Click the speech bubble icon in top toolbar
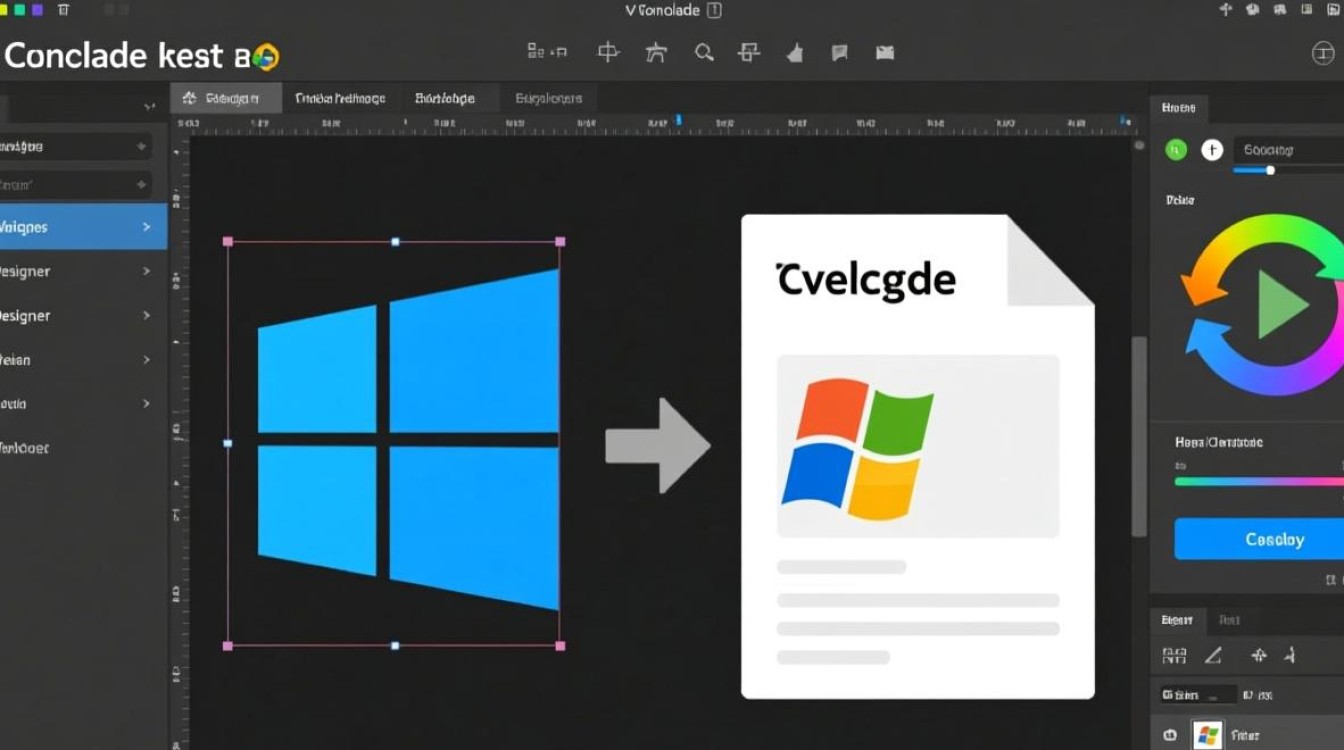1344x750 pixels. (840, 53)
